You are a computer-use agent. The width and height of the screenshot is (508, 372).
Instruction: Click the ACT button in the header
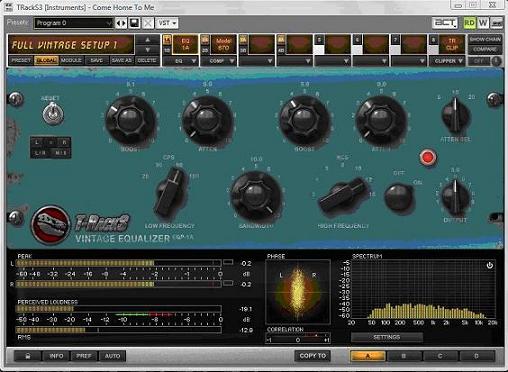[x=445, y=23]
